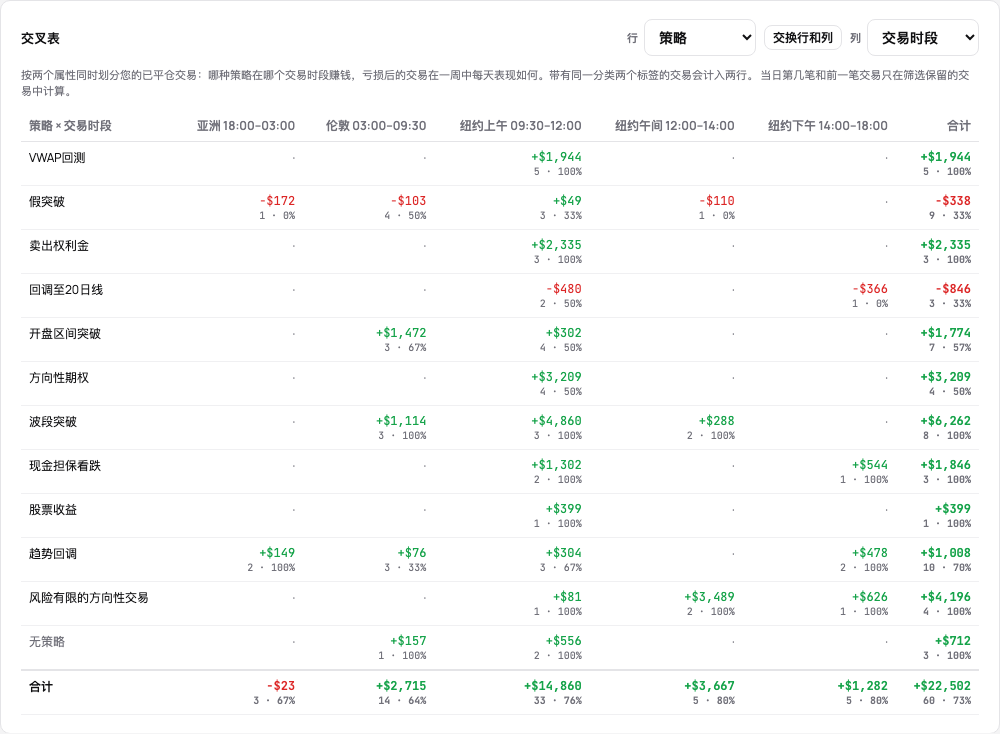Select the 股票收益 row label
1000x734 pixels.
click(x=52, y=510)
